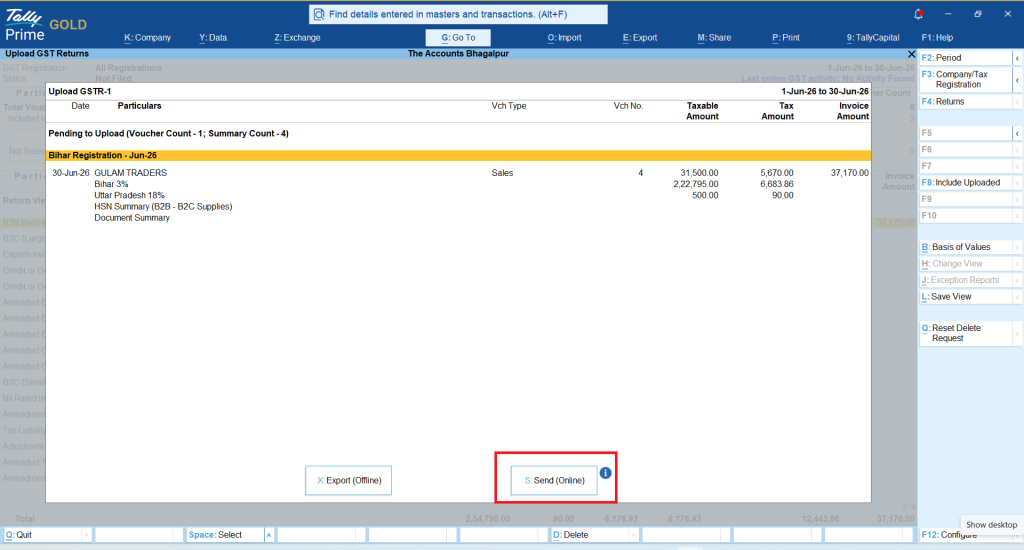Open the P: Print menu
Viewport: 1024px width, 550px height.
pos(785,38)
